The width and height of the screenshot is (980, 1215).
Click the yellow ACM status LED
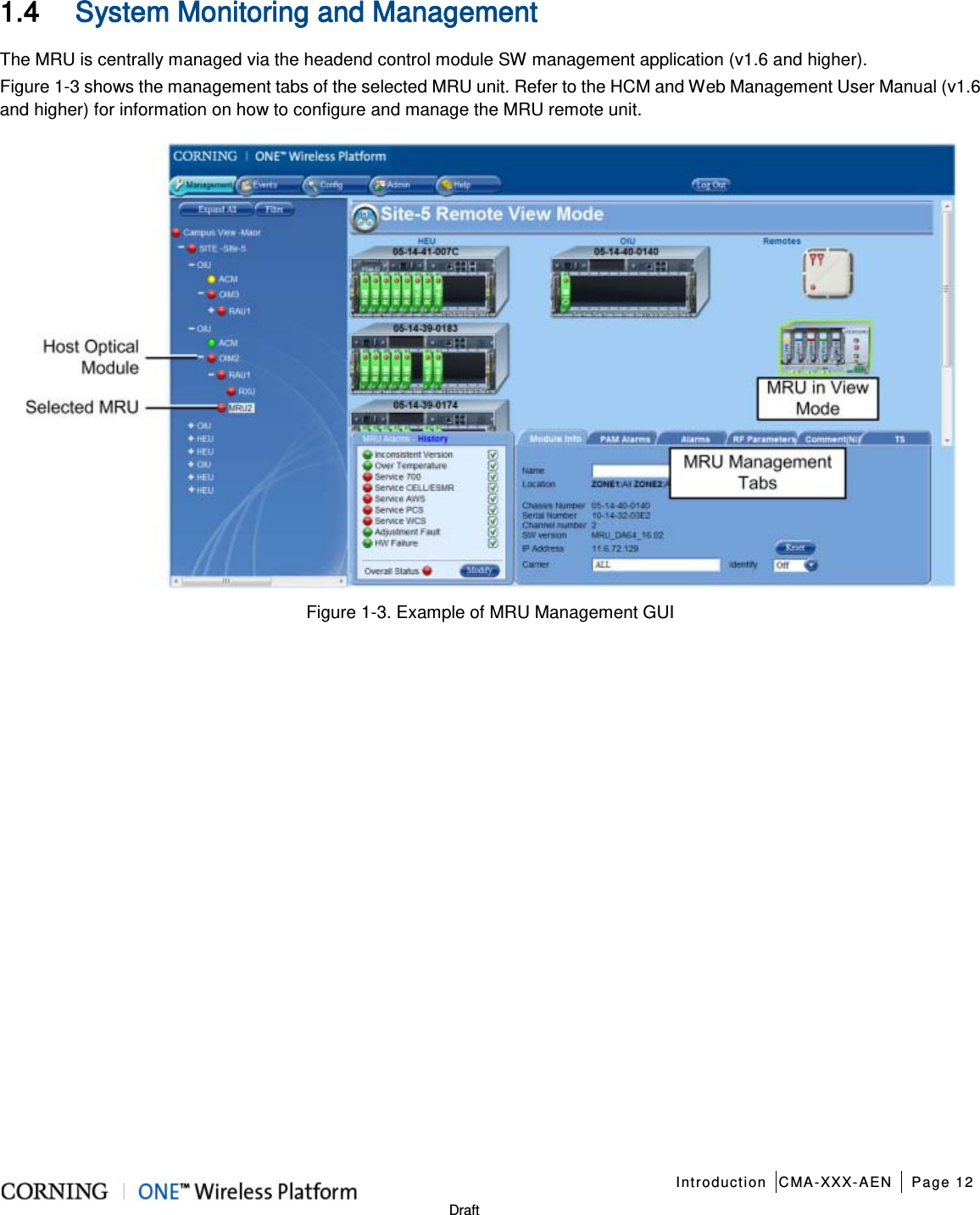pos(212,279)
